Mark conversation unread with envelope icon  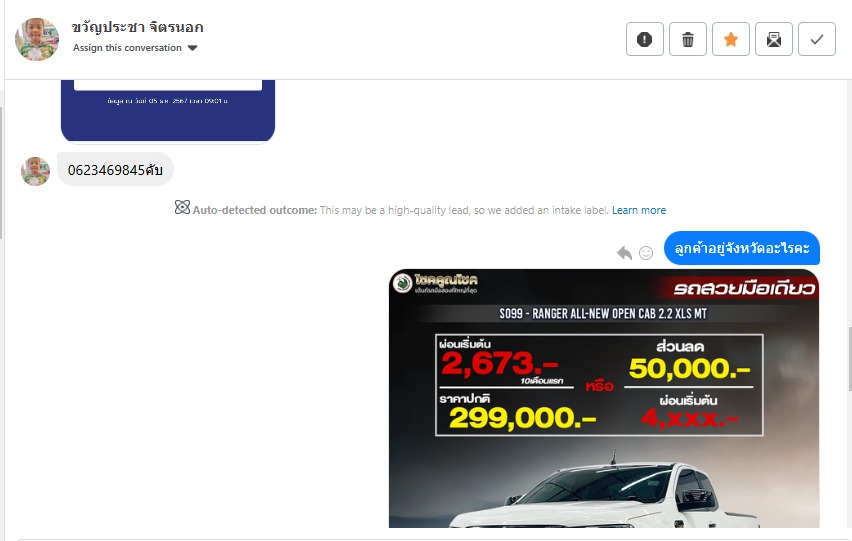pyautogui.click(x=774, y=39)
